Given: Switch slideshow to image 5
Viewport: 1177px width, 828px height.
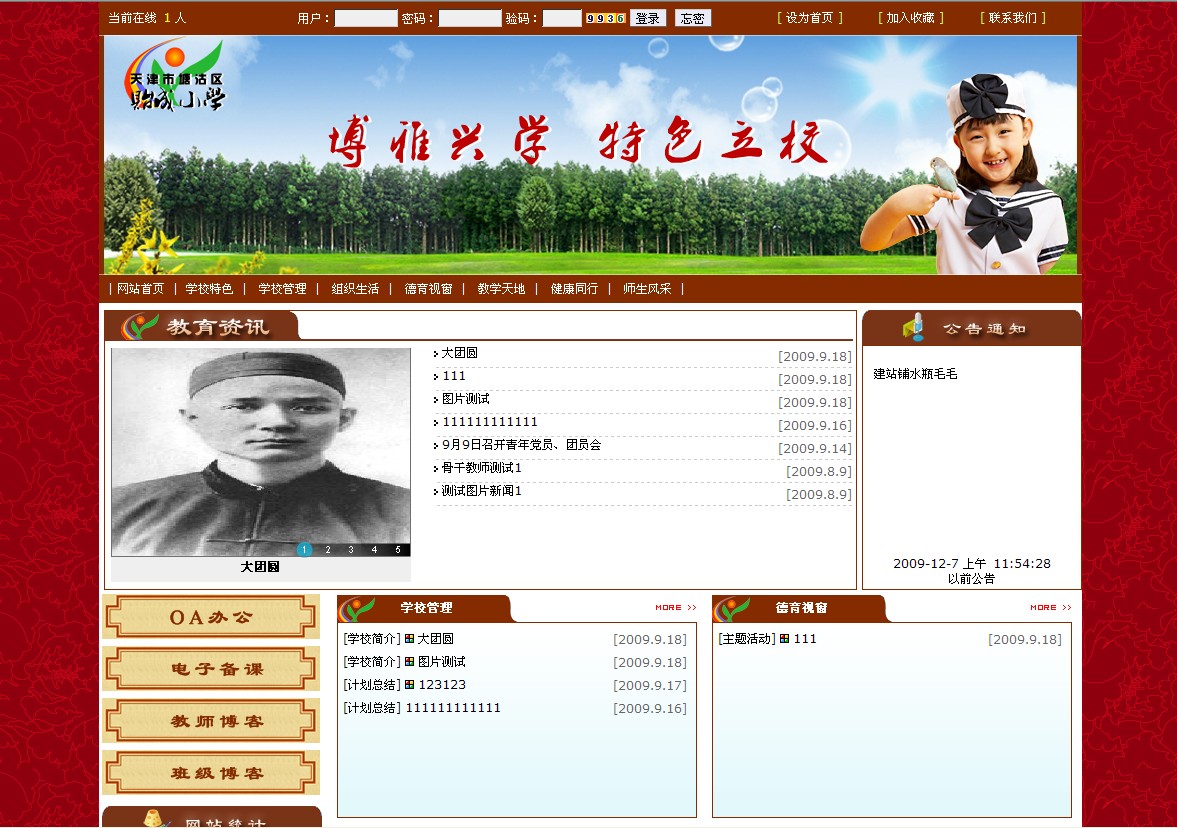Looking at the screenshot, I should pyautogui.click(x=397, y=549).
